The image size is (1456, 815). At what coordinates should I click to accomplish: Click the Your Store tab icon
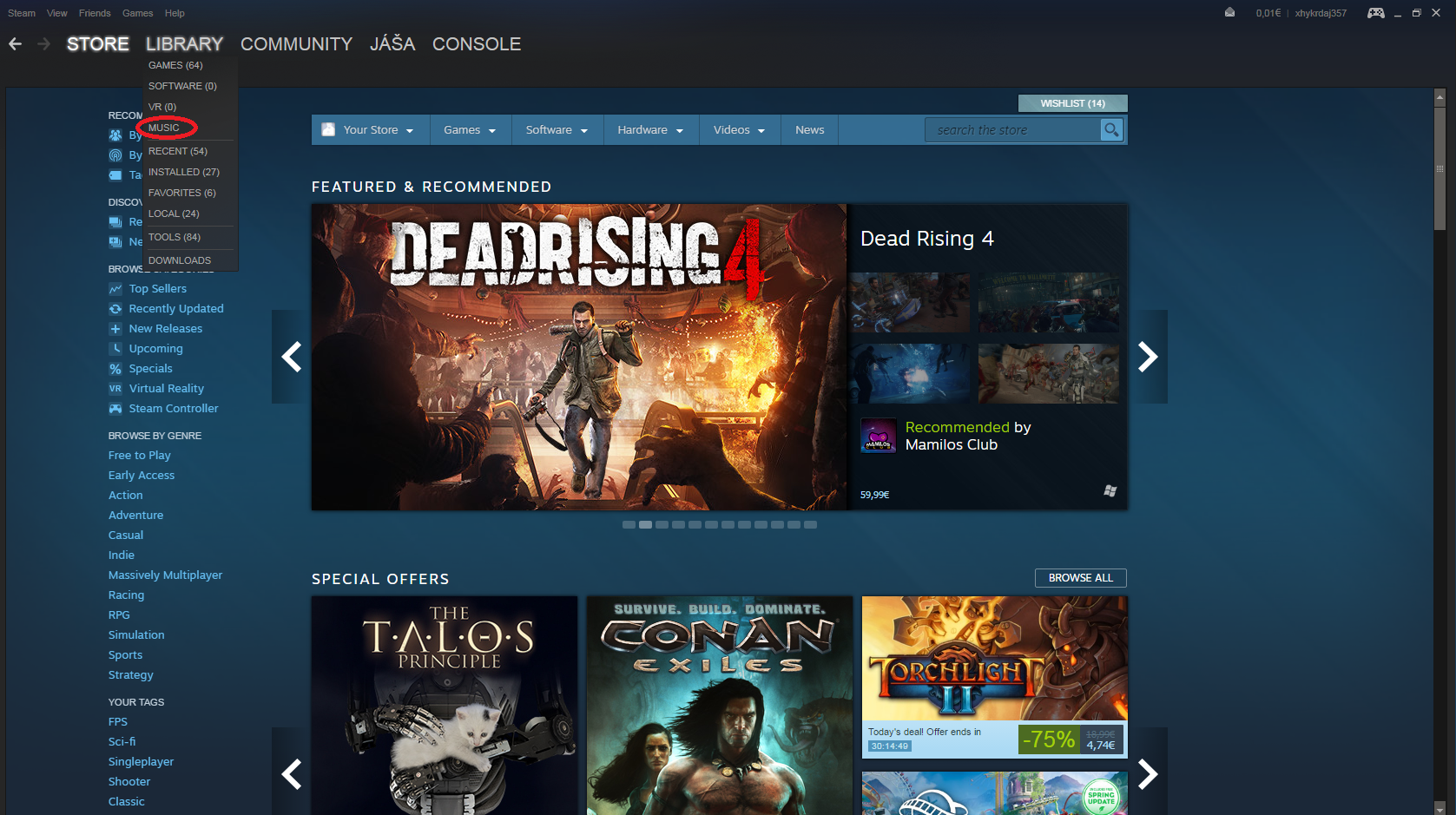(x=328, y=129)
